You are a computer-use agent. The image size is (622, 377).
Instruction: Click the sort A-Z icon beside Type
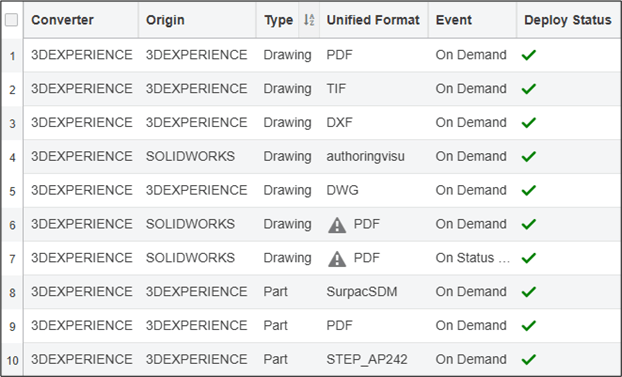[x=309, y=20]
